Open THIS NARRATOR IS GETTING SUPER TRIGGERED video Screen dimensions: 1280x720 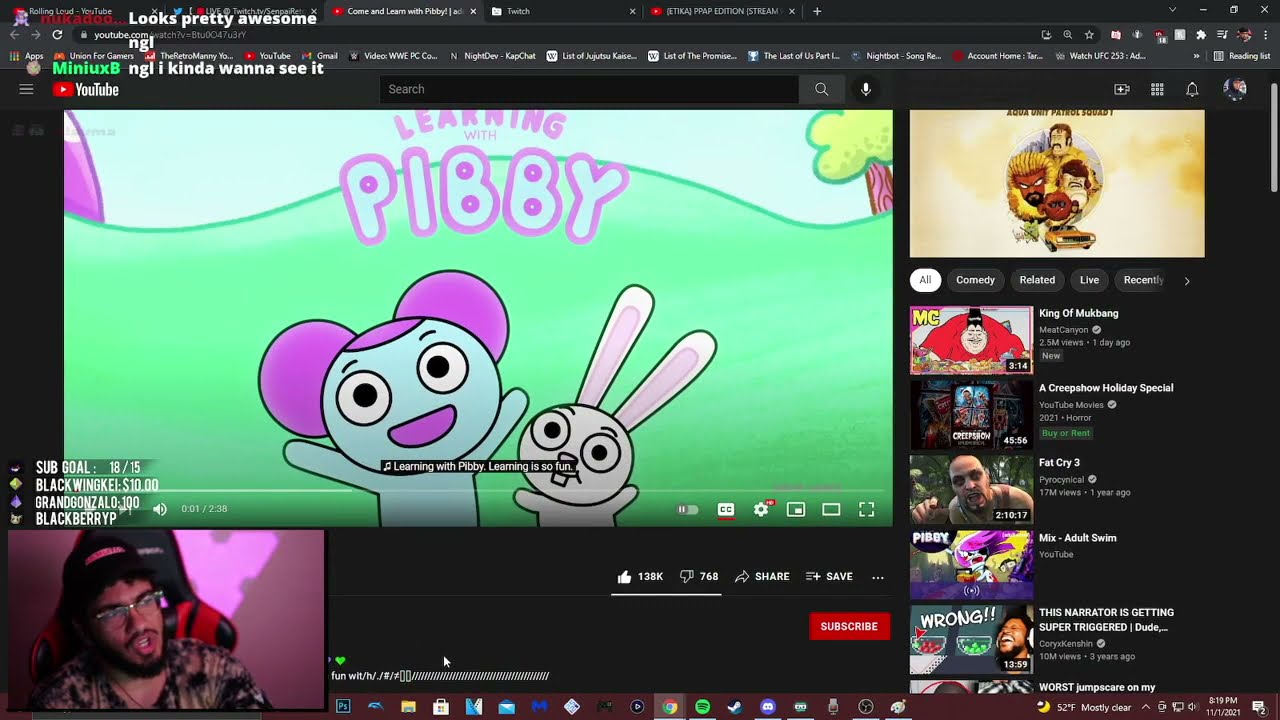(x=971, y=639)
